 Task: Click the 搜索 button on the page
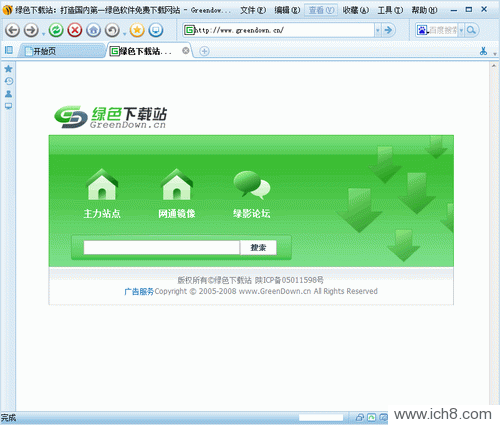258,248
